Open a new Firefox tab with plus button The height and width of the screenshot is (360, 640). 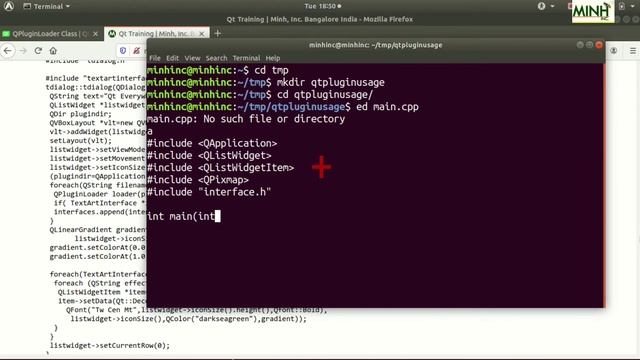pos(218,33)
